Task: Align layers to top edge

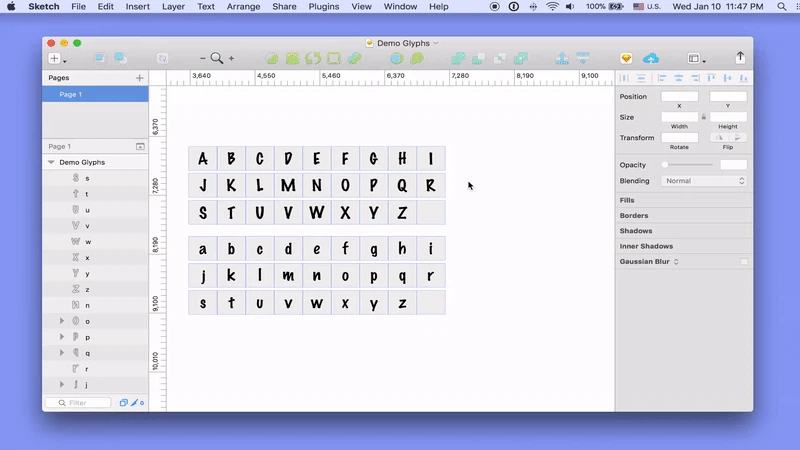Action: click(x=711, y=78)
